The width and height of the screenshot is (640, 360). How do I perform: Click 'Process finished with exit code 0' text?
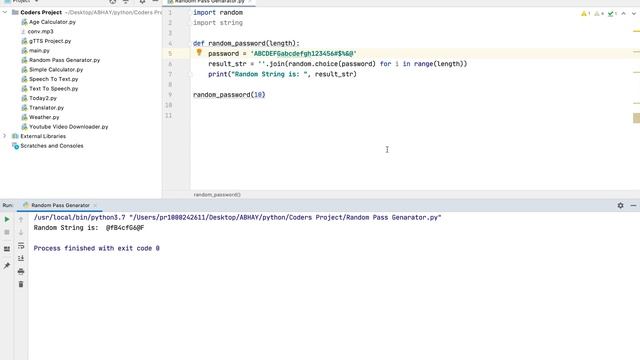click(x=97, y=248)
